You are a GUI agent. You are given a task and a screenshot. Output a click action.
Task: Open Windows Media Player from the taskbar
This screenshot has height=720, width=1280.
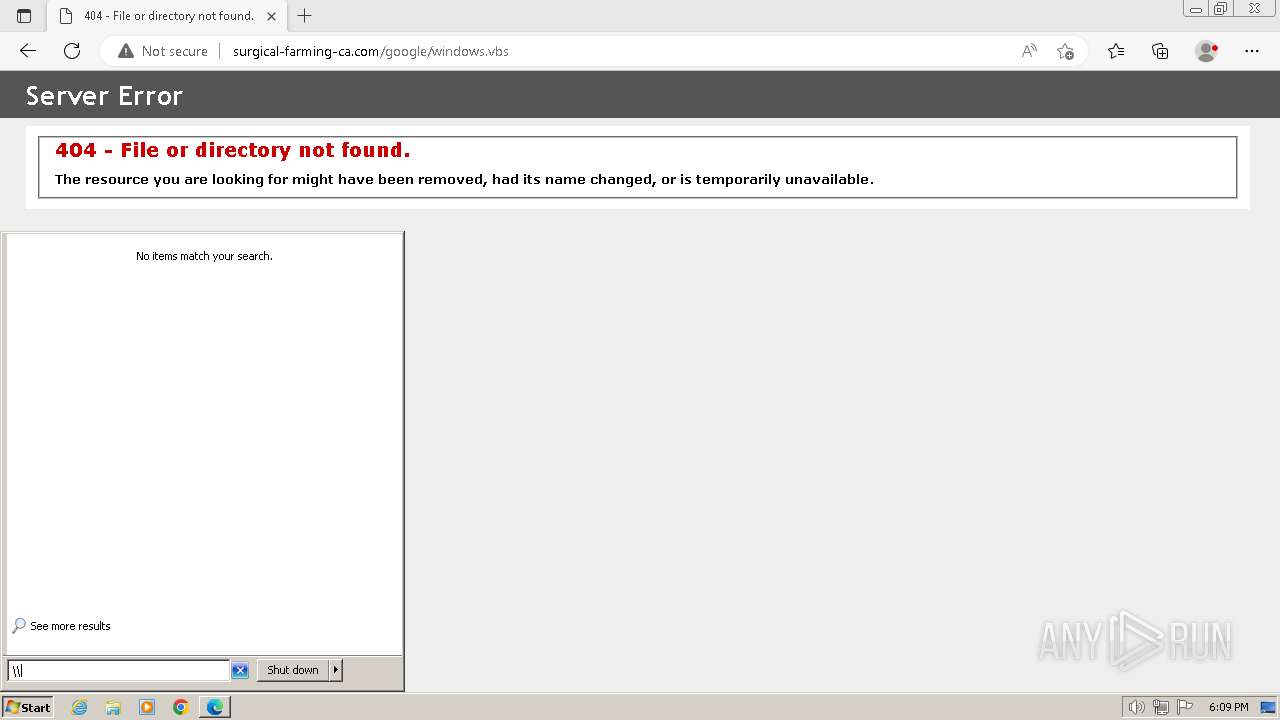[x=147, y=707]
